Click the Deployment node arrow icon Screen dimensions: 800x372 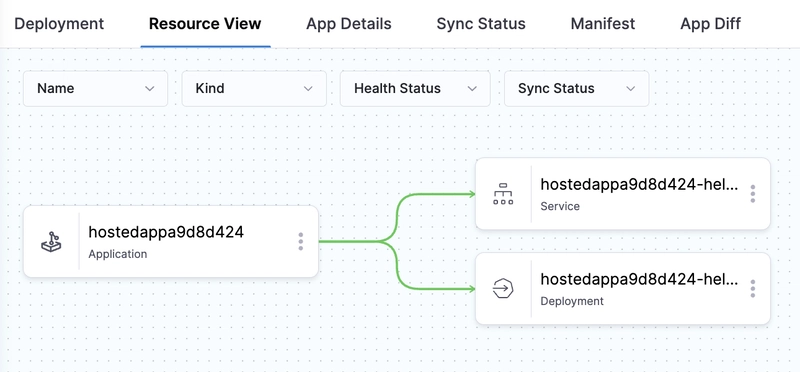(503, 289)
